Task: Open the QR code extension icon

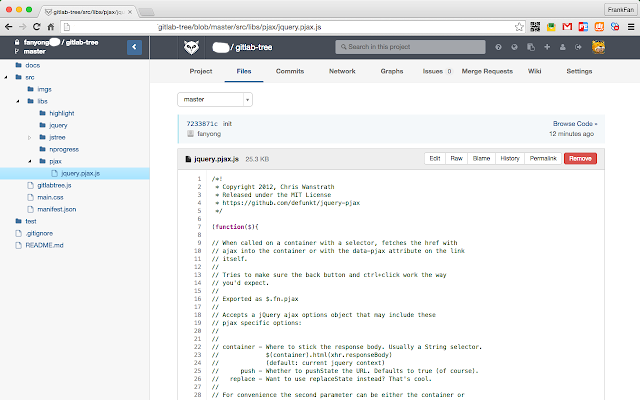Action: [535, 27]
